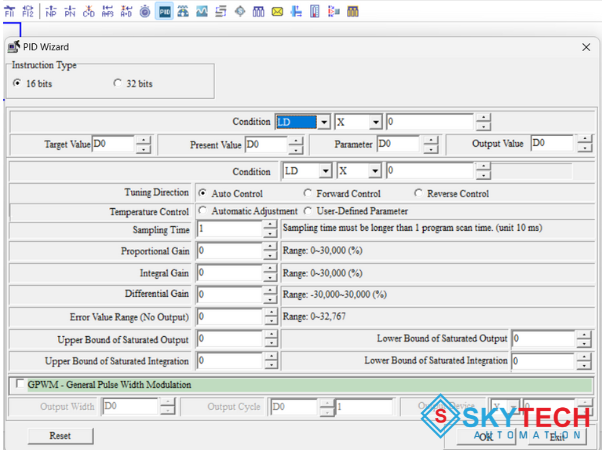Decrease the second Condition number value
The image size is (602, 450).
click(483, 175)
